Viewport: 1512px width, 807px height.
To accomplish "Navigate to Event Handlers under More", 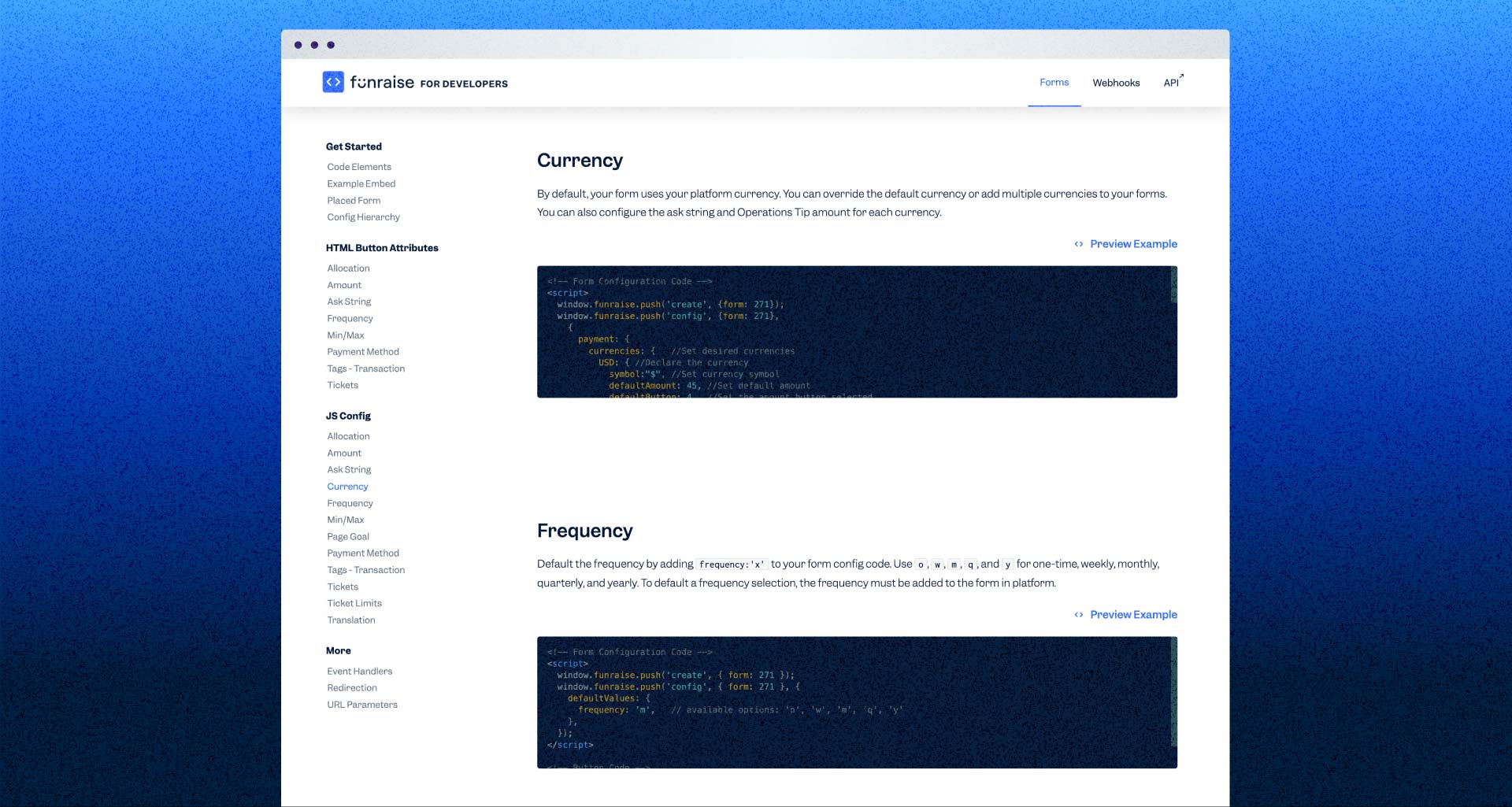I will 360,671.
